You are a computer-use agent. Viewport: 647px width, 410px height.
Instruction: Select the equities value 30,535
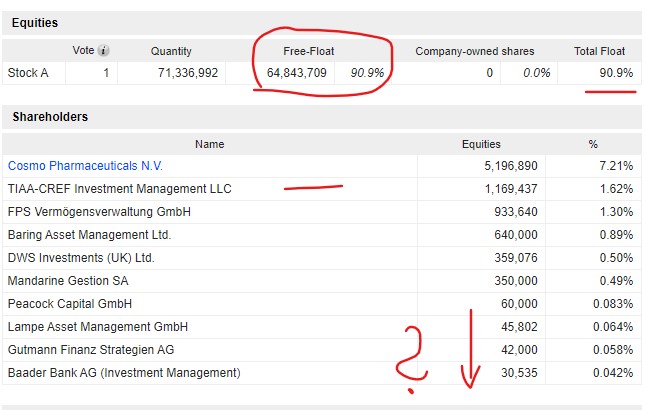(x=519, y=373)
